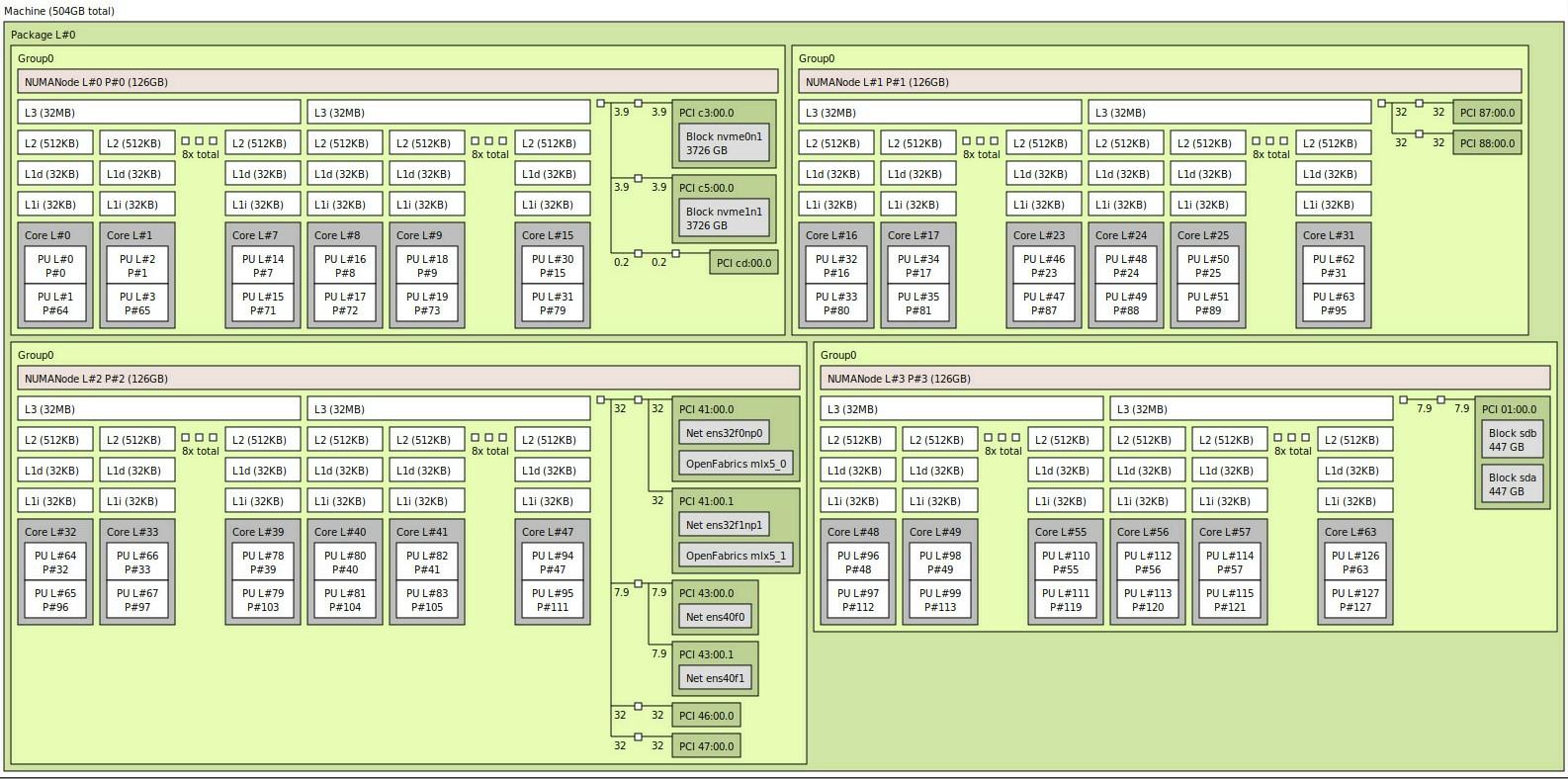Click NUMANode L#3 P#3 memory bar
The height and width of the screenshot is (779, 1568).
pos(1183,379)
